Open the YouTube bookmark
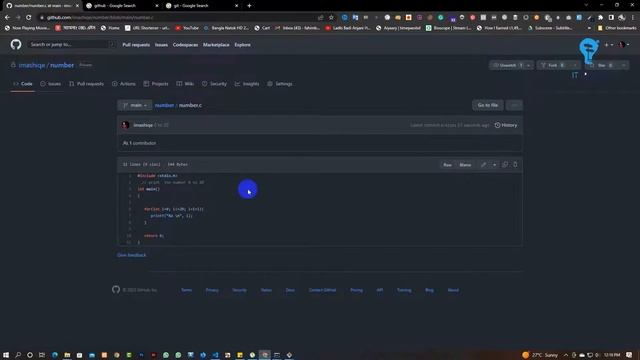 (187, 28)
